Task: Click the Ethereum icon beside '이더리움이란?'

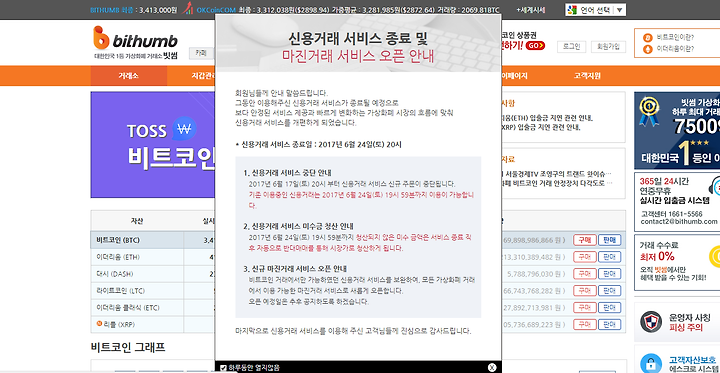Action: click(x=647, y=49)
